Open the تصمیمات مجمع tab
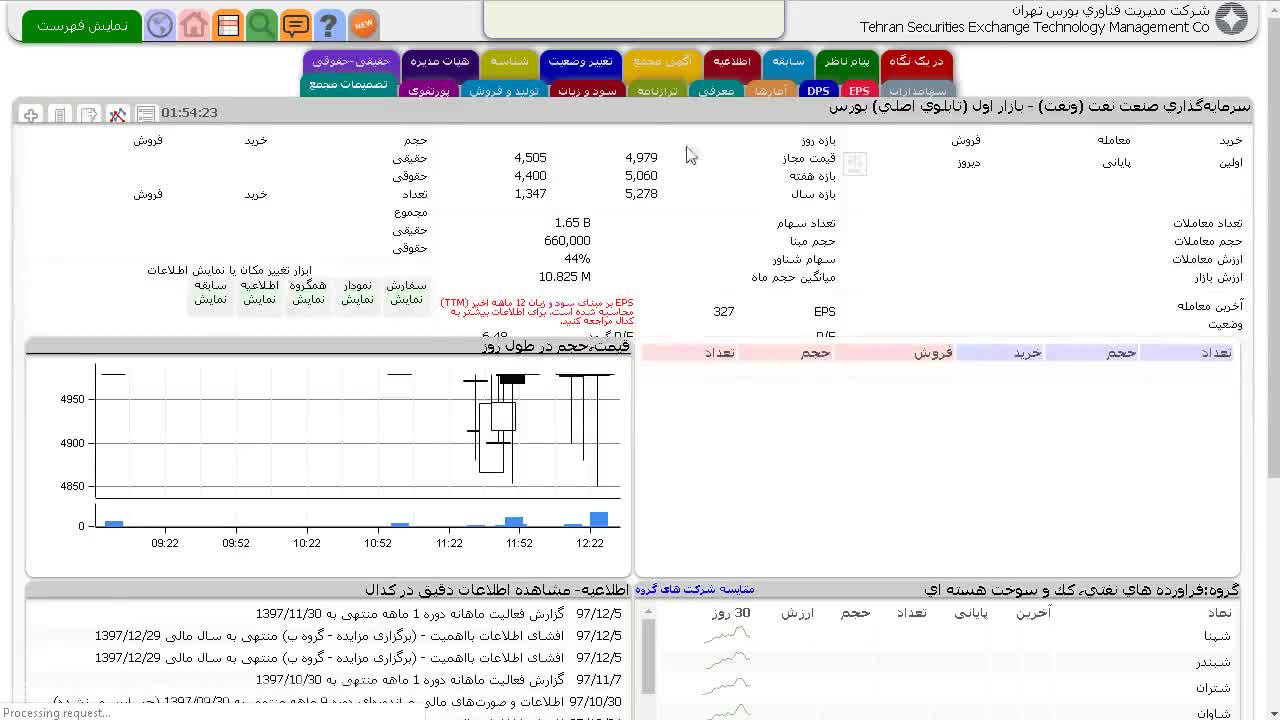1280x720 pixels. click(348, 85)
